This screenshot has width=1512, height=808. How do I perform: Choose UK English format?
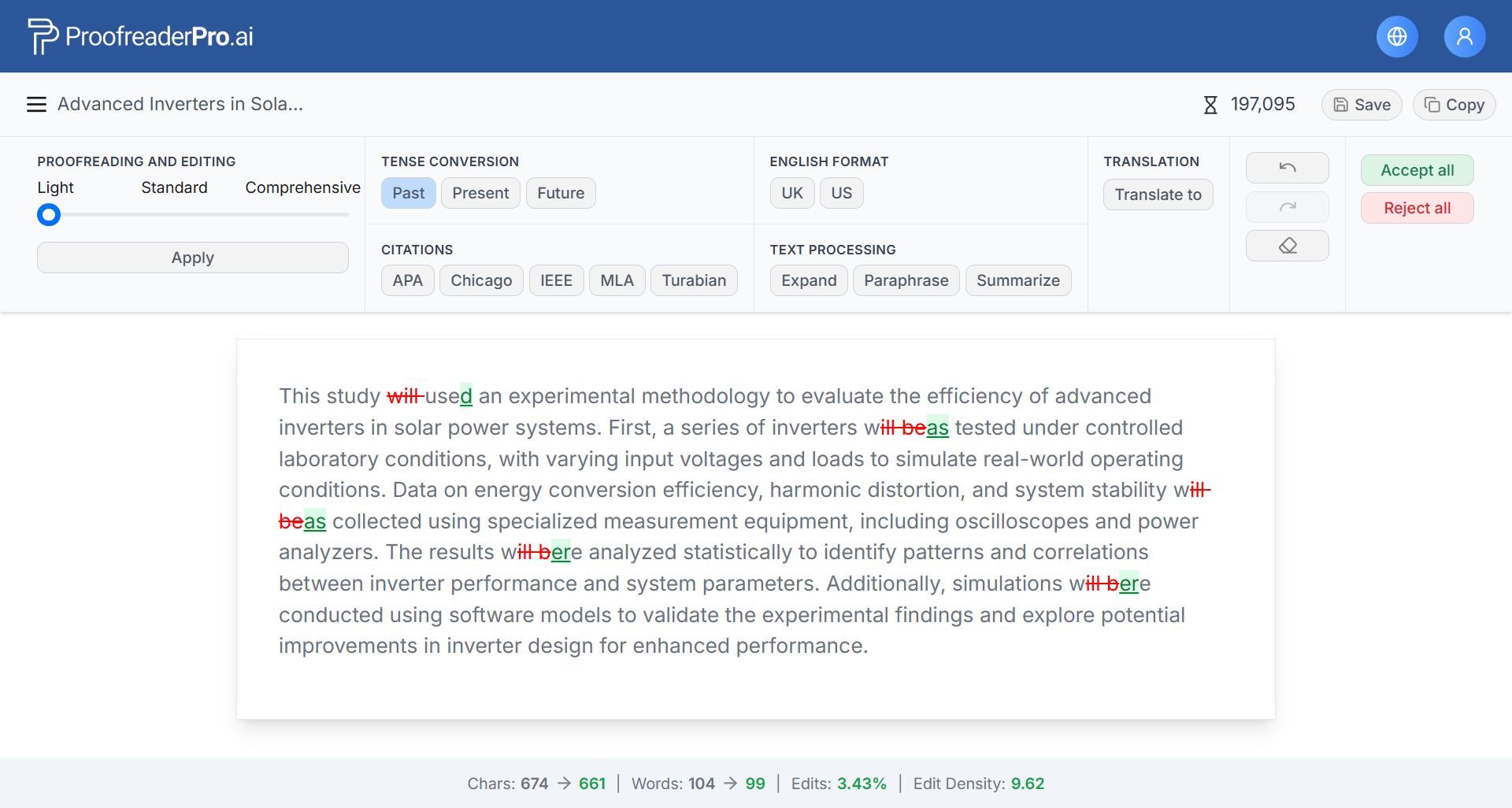coord(791,193)
